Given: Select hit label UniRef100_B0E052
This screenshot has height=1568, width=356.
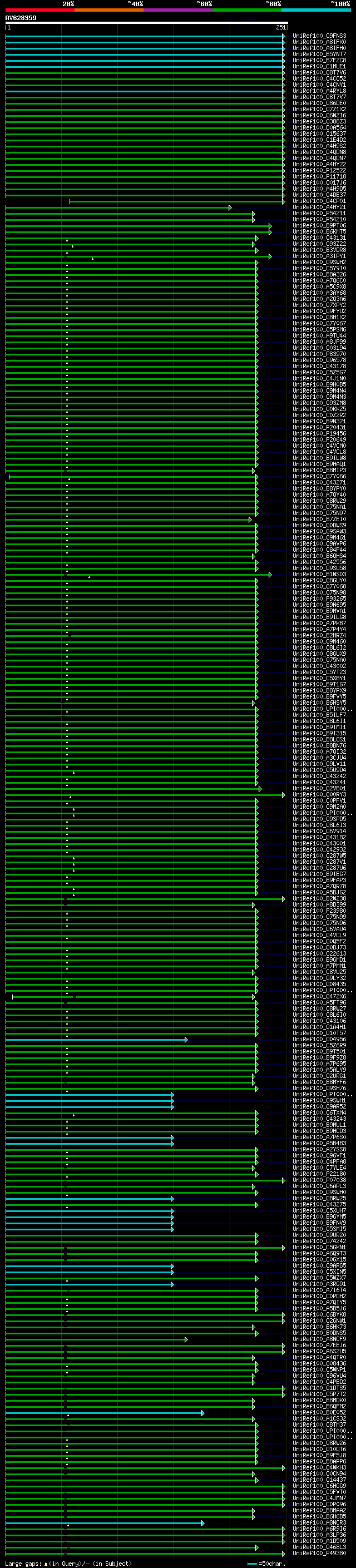Looking at the screenshot, I should click(319, 1412).
